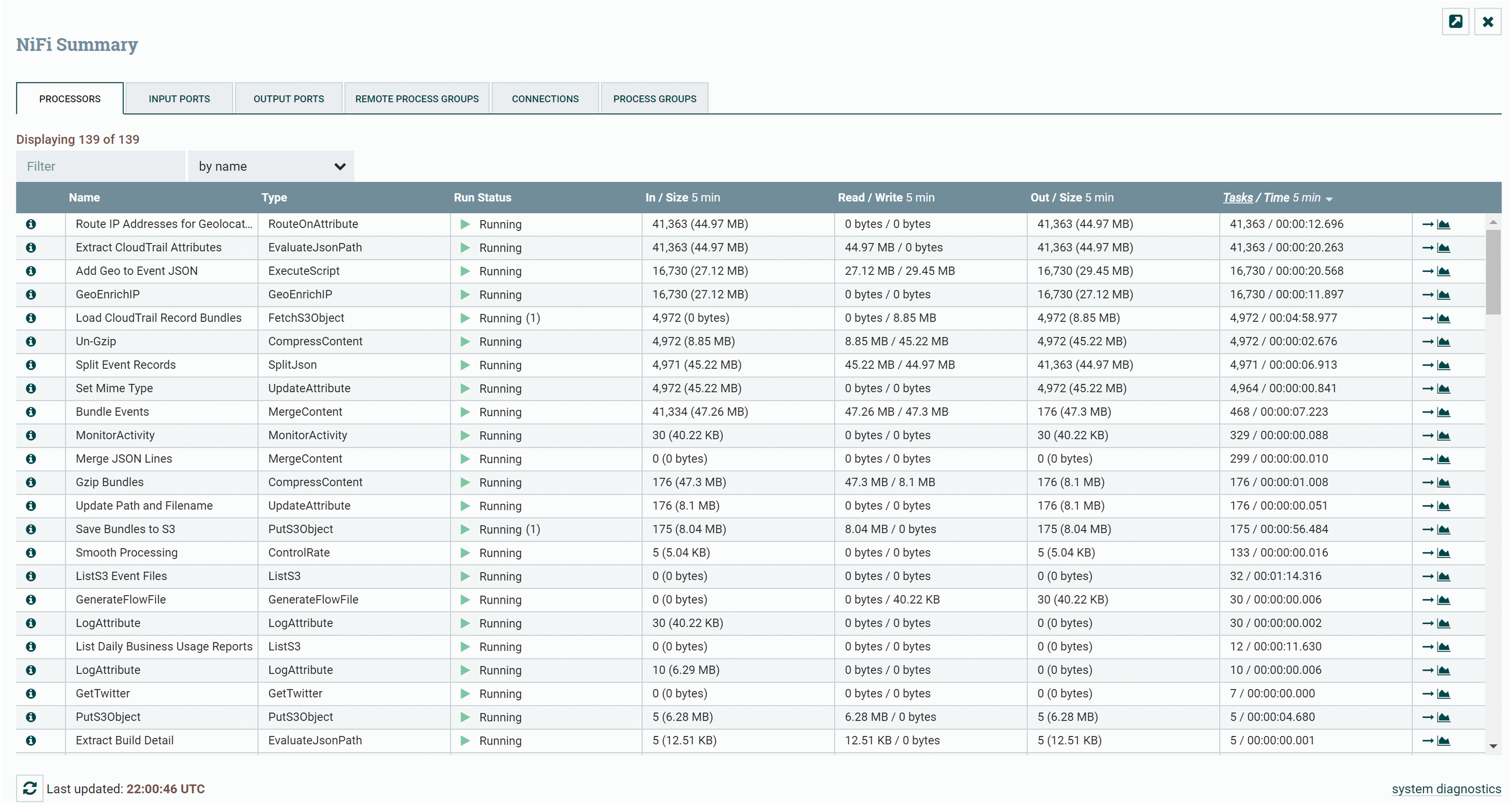The width and height of the screenshot is (1512, 805).
Task: Open info for Route IP Addresses processor
Action: click(31, 224)
